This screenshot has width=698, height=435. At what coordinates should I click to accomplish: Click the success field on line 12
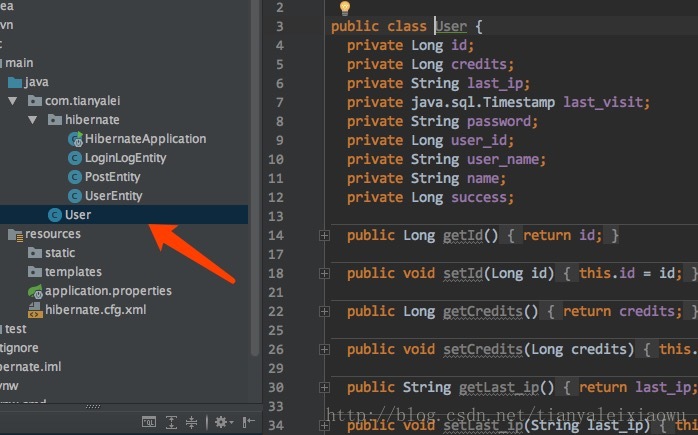479,197
